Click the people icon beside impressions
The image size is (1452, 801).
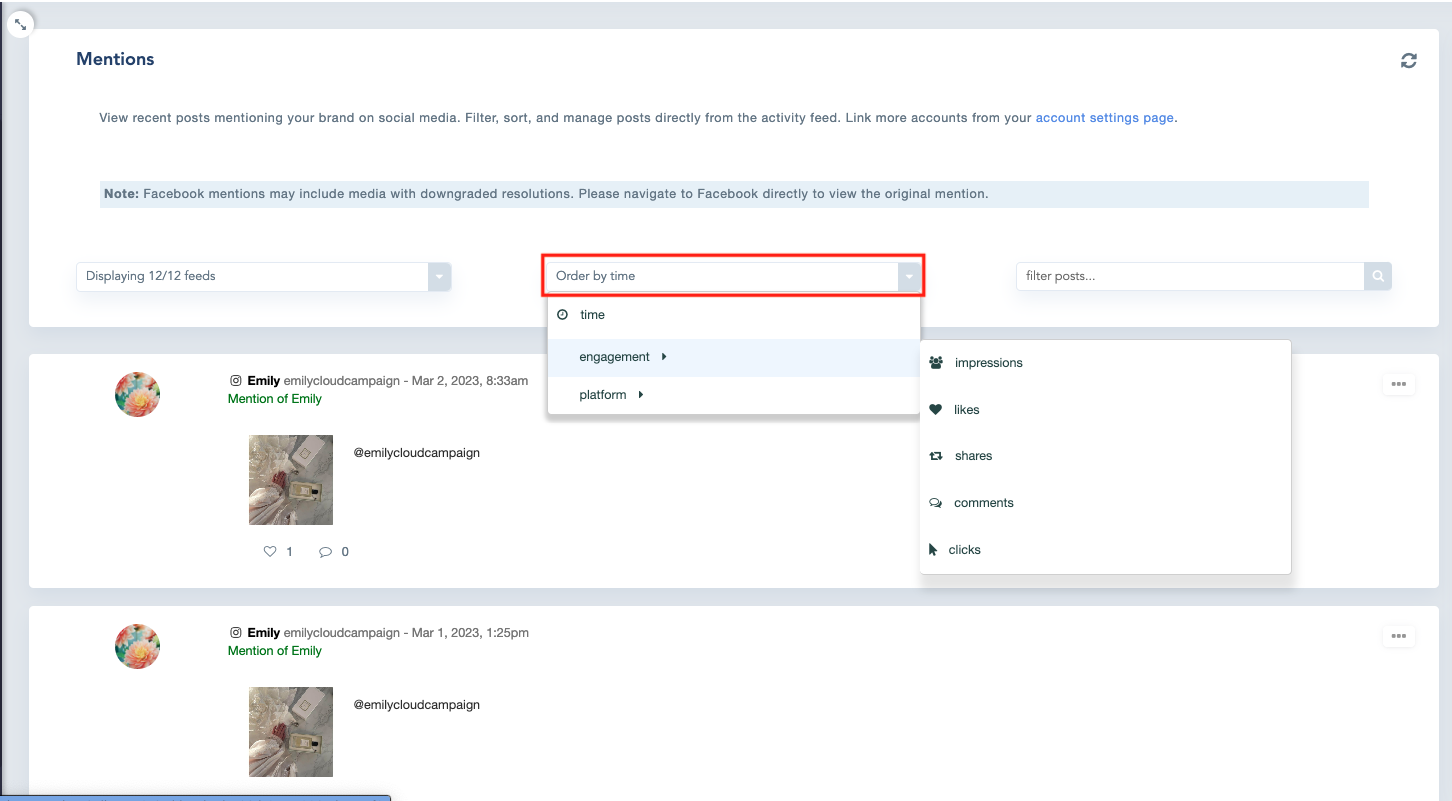pos(936,363)
